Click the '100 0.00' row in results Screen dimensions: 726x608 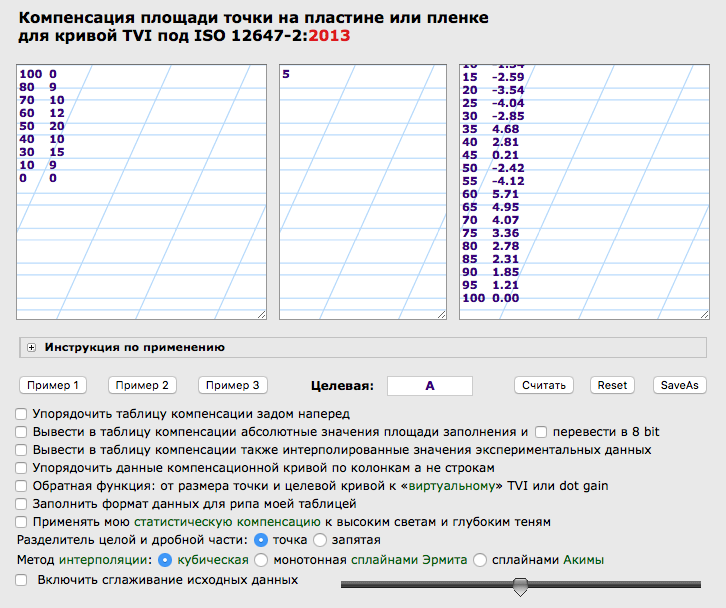(490, 298)
